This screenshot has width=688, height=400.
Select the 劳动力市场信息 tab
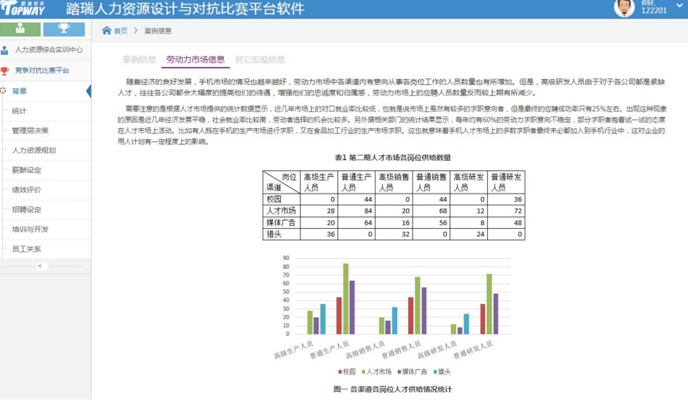[x=195, y=60]
